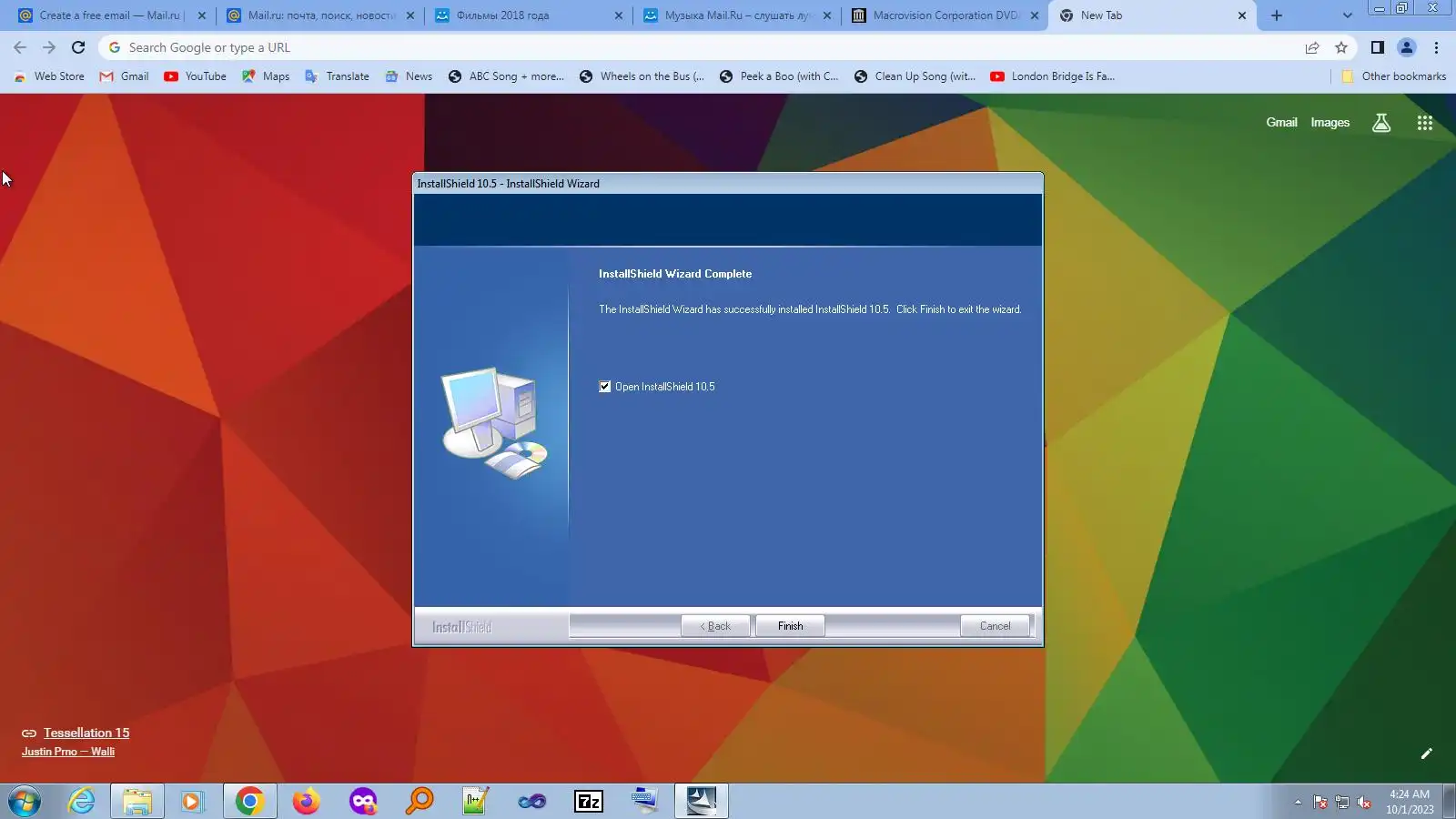Open the Tessellation 15 theme link
The width and height of the screenshot is (1456, 819).
(86, 733)
